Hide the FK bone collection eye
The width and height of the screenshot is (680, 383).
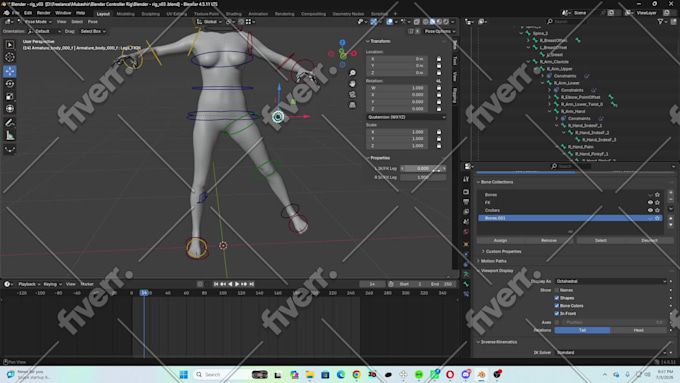point(650,203)
